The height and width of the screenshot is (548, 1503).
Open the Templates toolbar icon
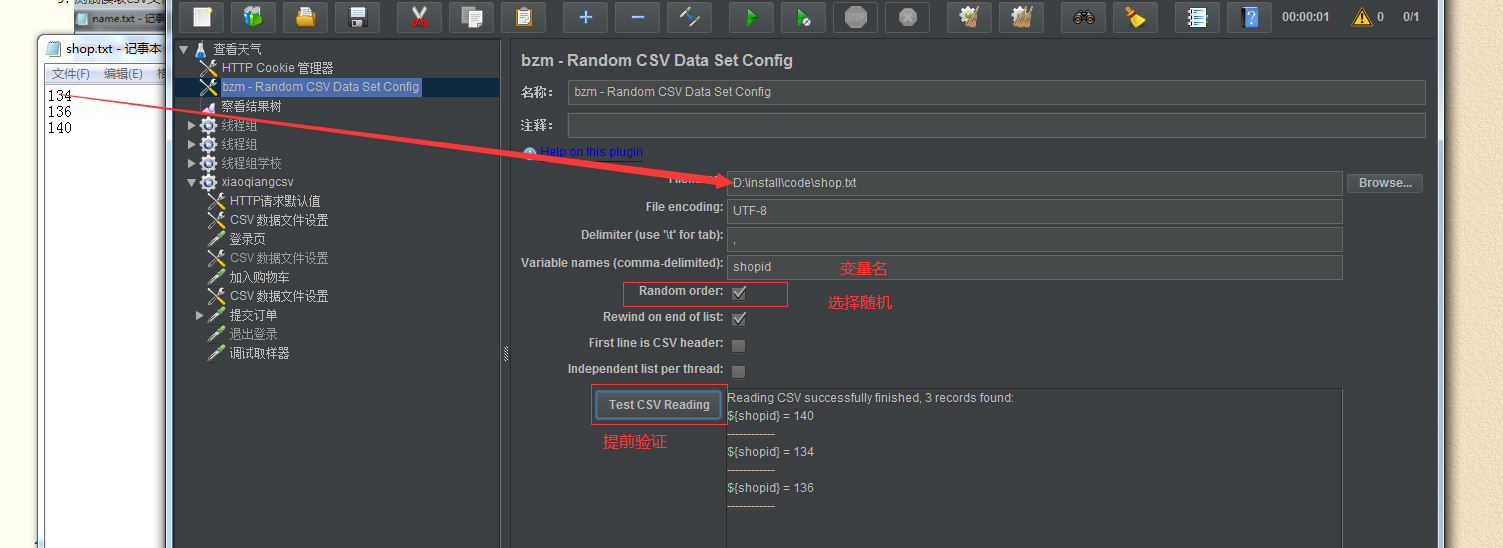tap(254, 17)
